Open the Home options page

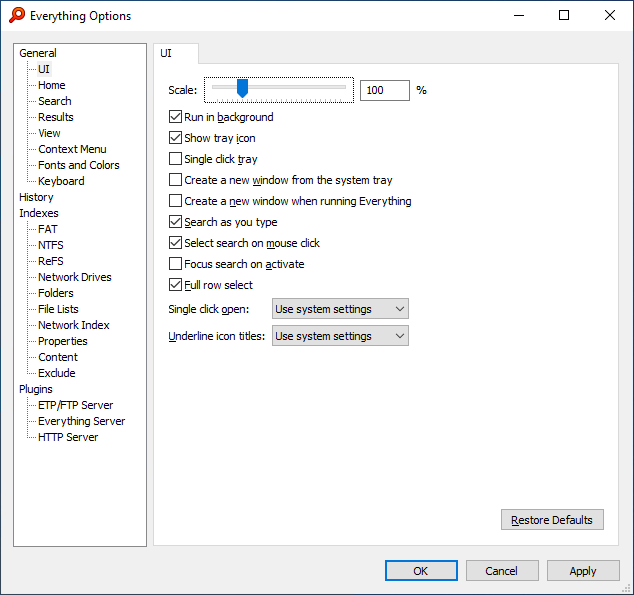point(52,85)
